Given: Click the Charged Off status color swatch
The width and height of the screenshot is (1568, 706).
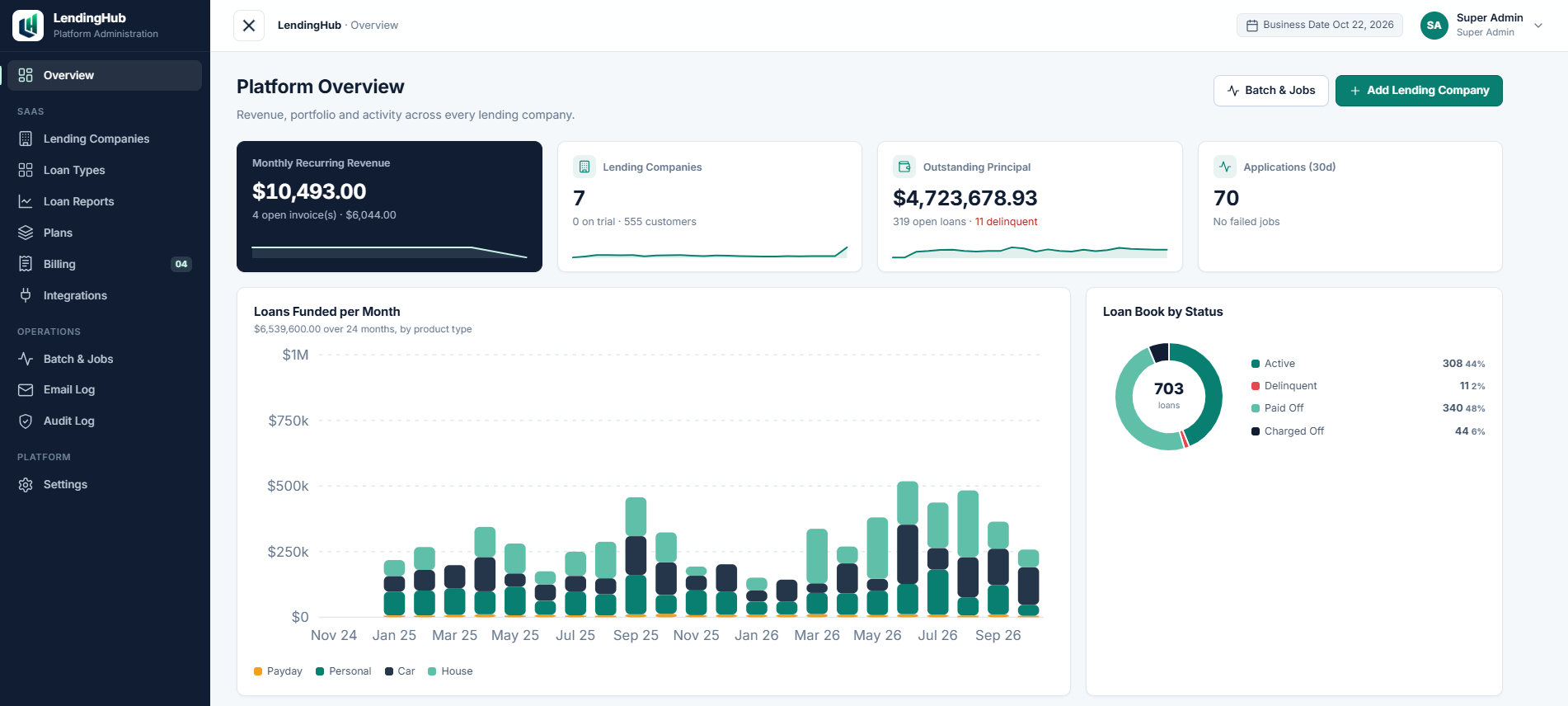Looking at the screenshot, I should [x=1256, y=431].
